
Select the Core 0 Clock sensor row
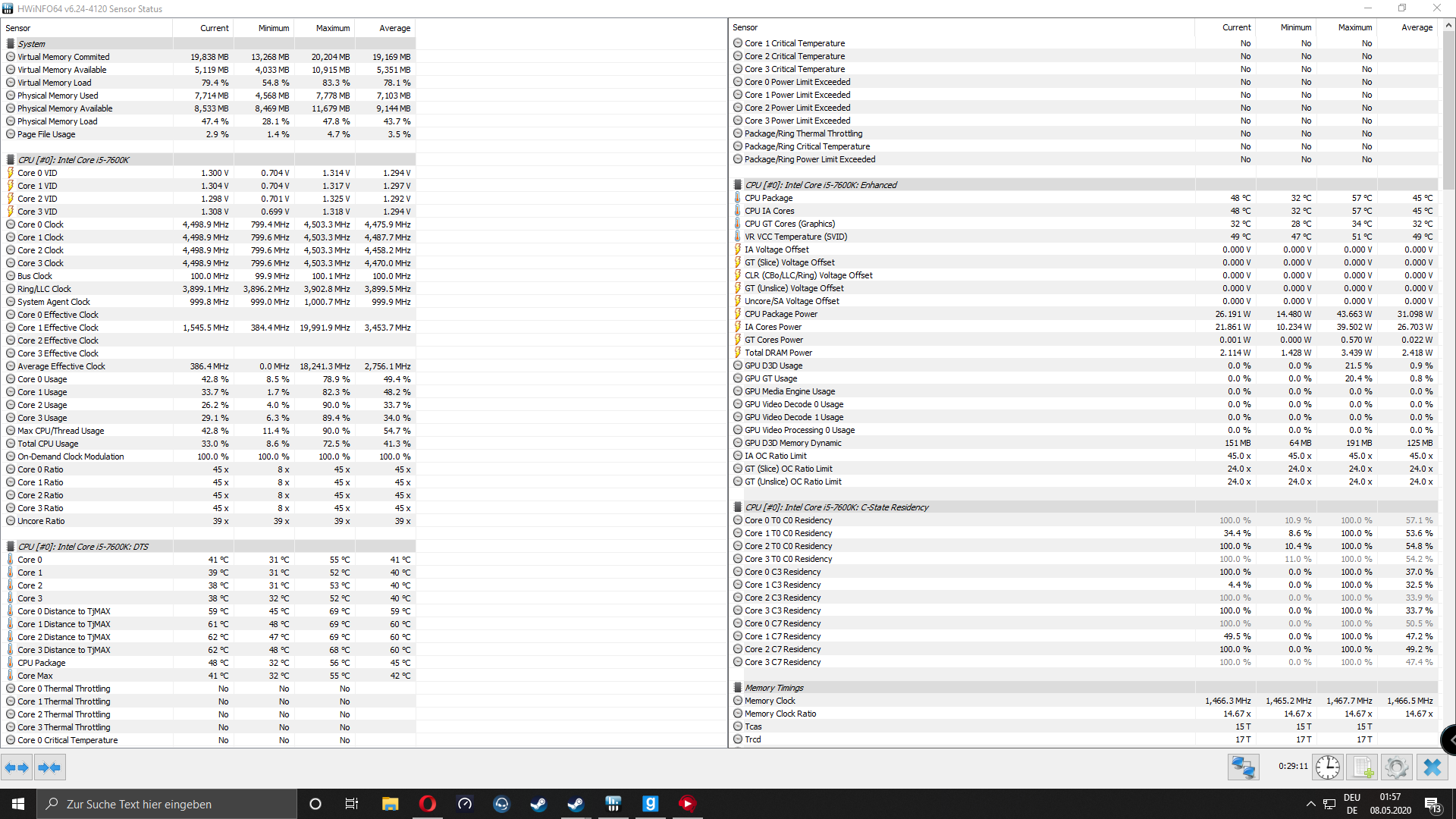41,224
